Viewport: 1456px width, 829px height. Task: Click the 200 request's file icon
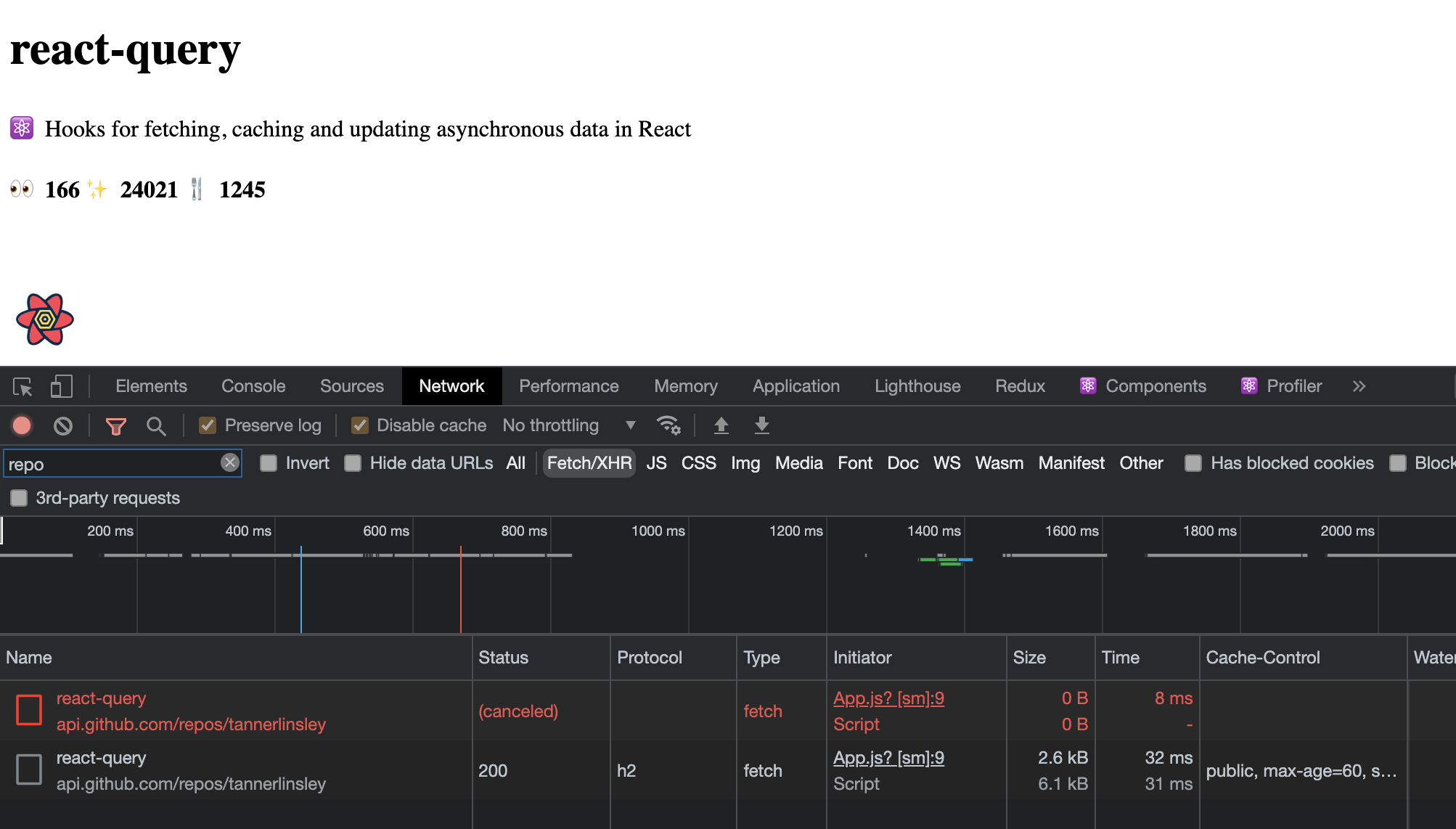(x=29, y=769)
